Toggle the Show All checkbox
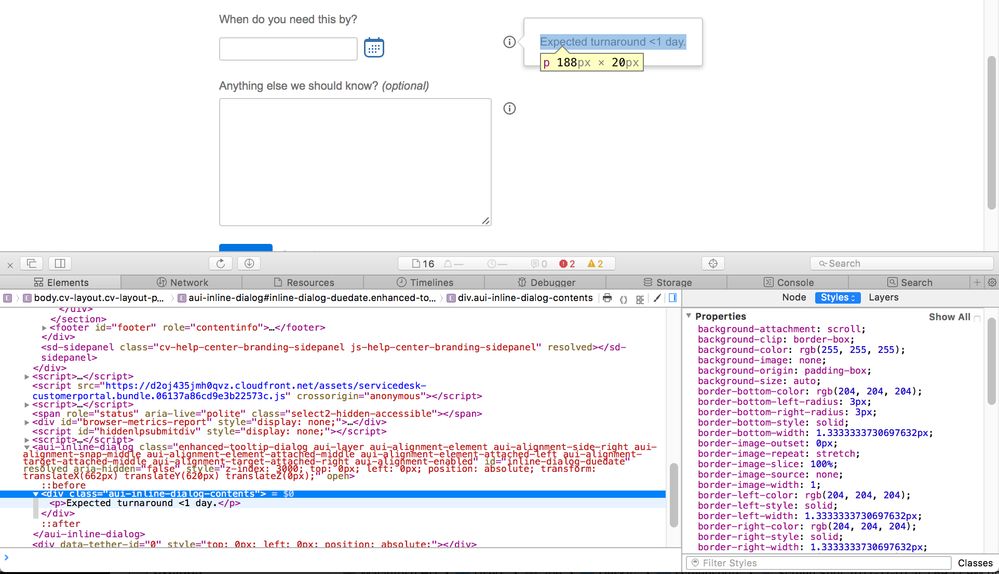This screenshot has width=999, height=574. tap(977, 318)
